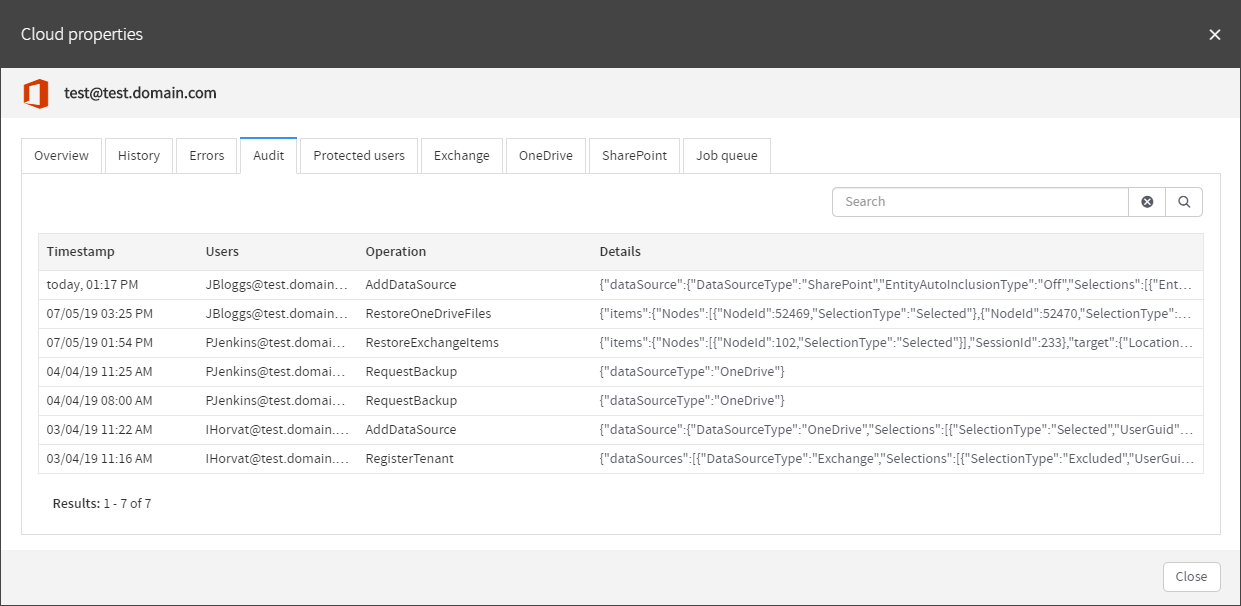Close dialog with the X at top right

[x=1215, y=34]
